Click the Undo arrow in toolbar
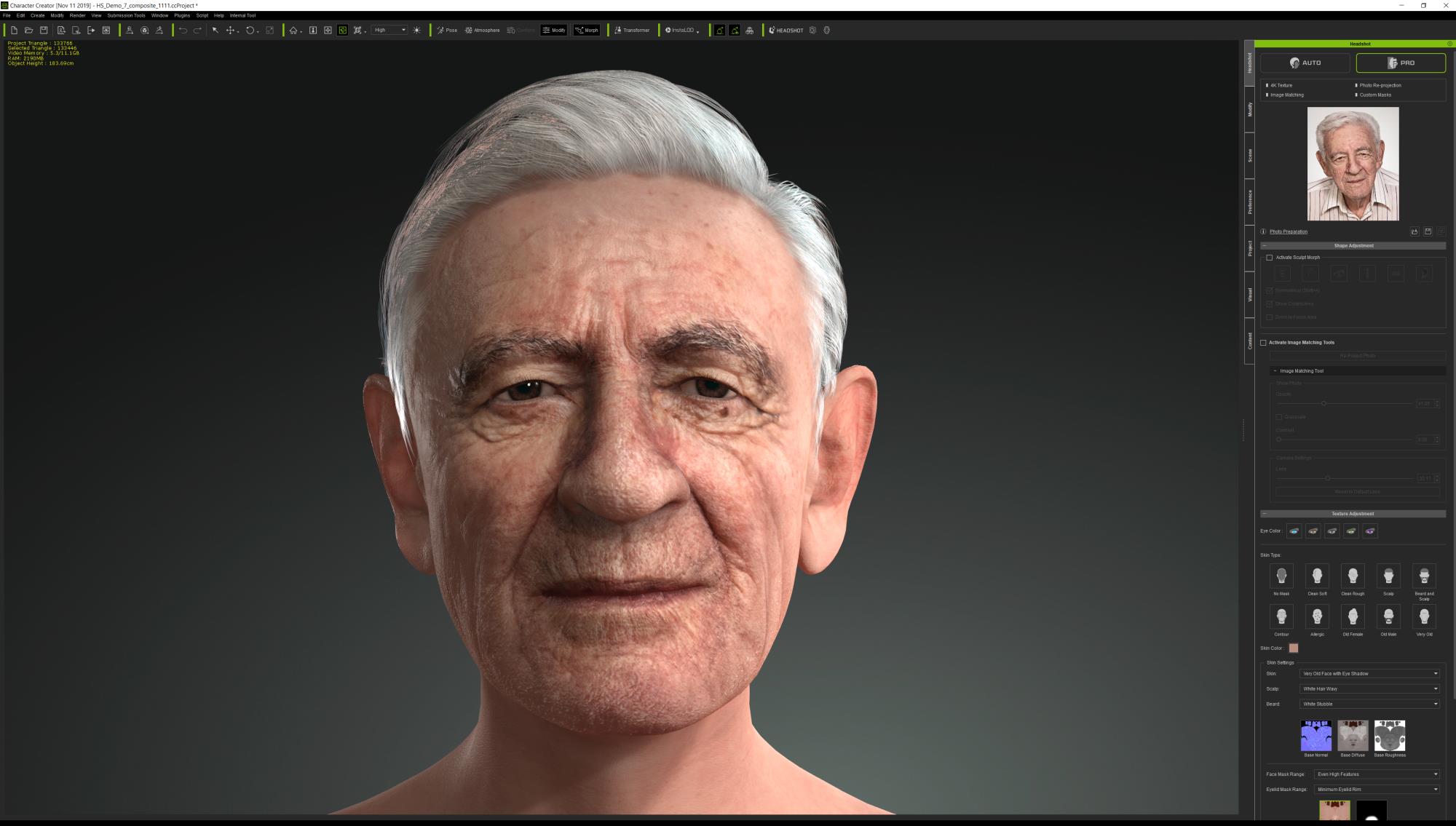 click(183, 30)
